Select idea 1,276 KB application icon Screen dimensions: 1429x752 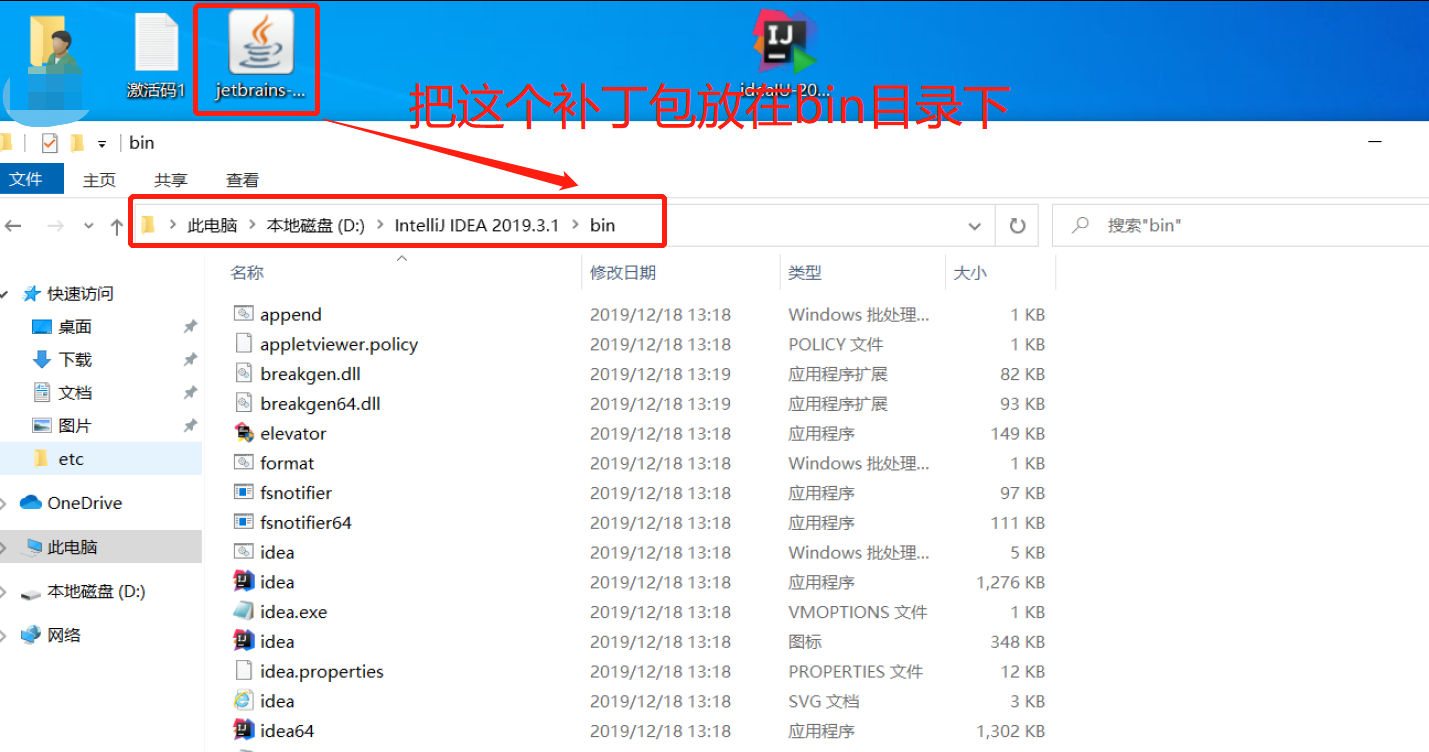coord(244,581)
